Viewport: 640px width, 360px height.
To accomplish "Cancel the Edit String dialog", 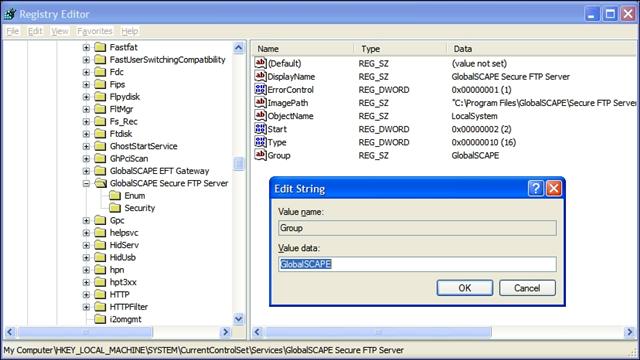I will pos(527,288).
